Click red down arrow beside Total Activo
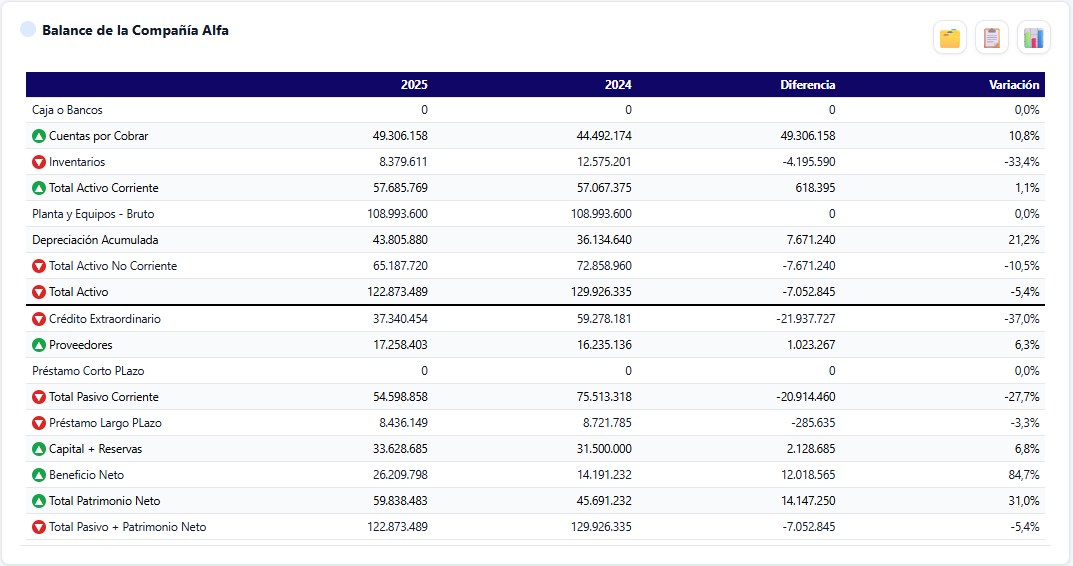1073x566 pixels. coord(39,292)
